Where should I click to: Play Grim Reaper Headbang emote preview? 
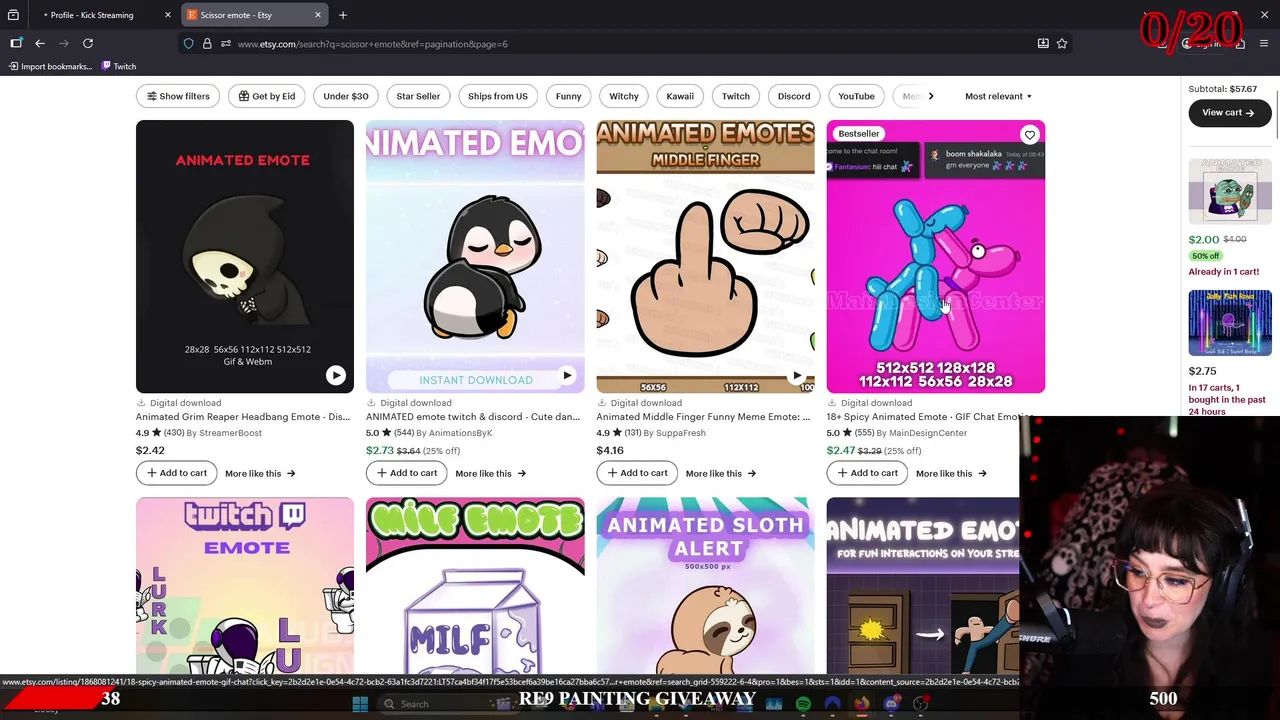(335, 375)
